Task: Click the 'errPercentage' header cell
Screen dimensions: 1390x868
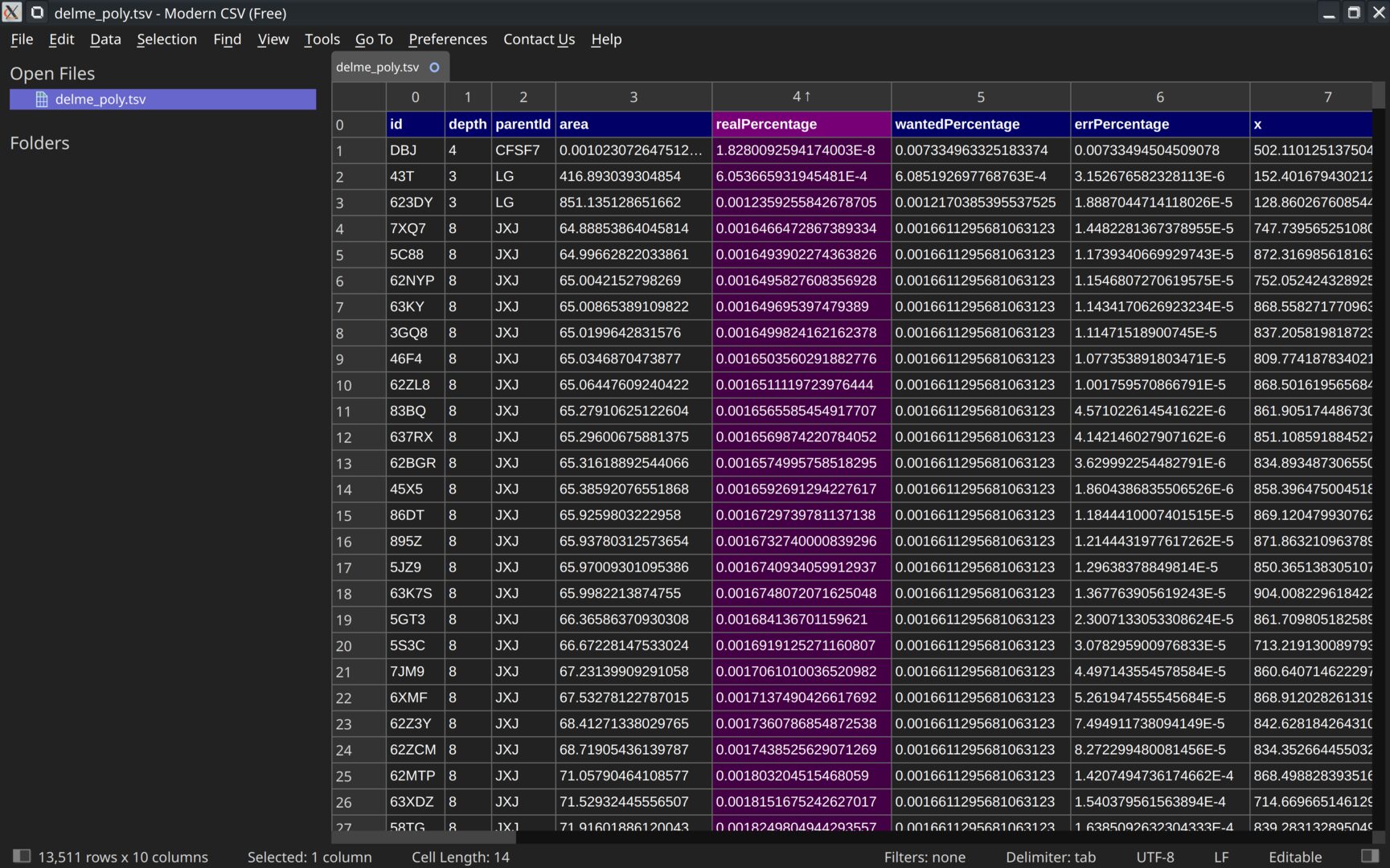Action: [x=1160, y=125]
